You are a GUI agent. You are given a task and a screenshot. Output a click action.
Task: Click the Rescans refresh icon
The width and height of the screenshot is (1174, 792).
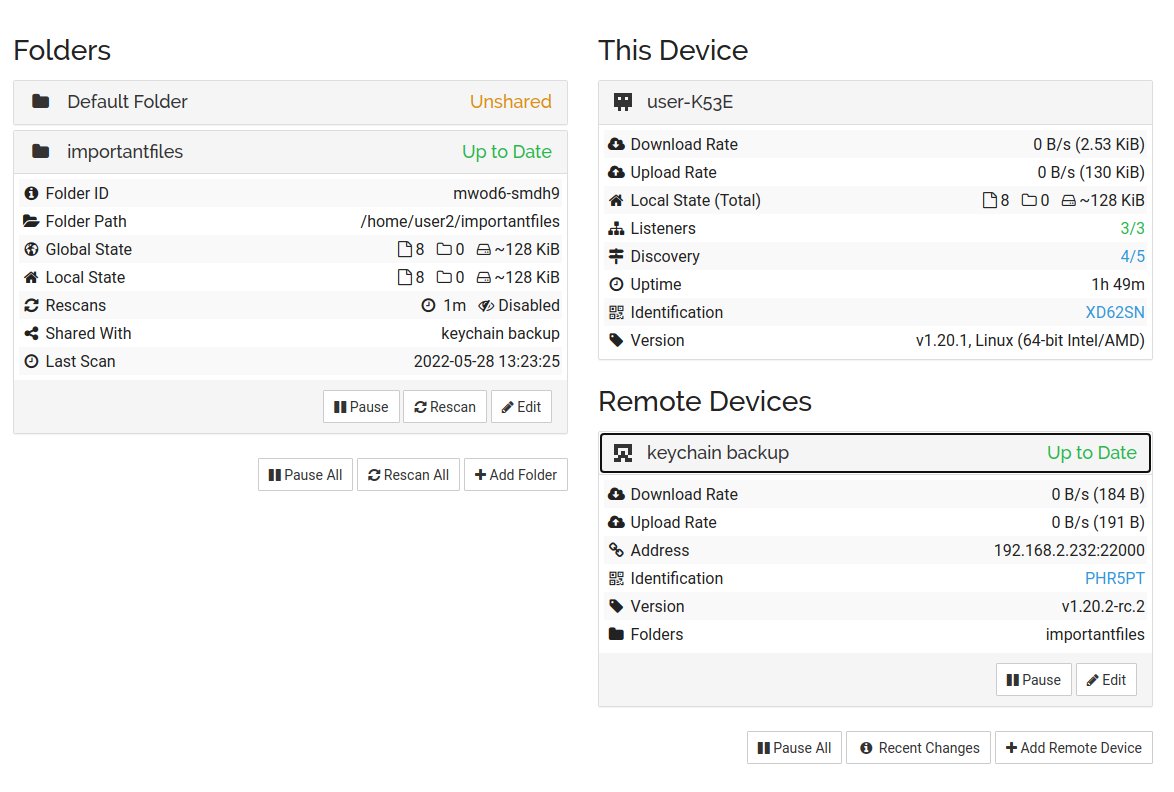(31, 305)
